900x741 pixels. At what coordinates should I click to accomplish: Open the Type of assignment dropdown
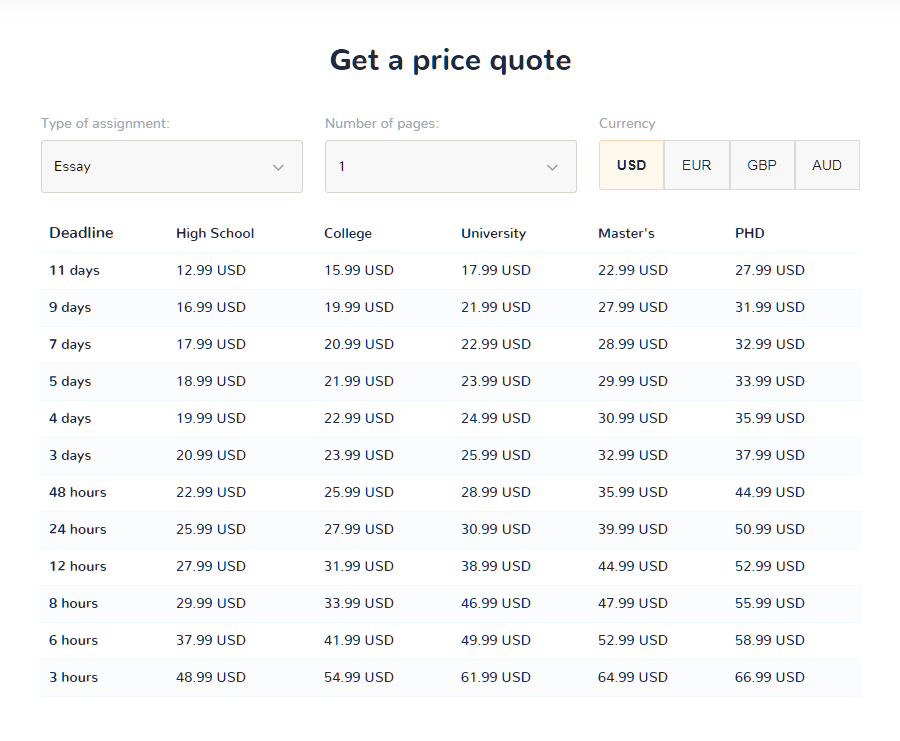click(172, 166)
